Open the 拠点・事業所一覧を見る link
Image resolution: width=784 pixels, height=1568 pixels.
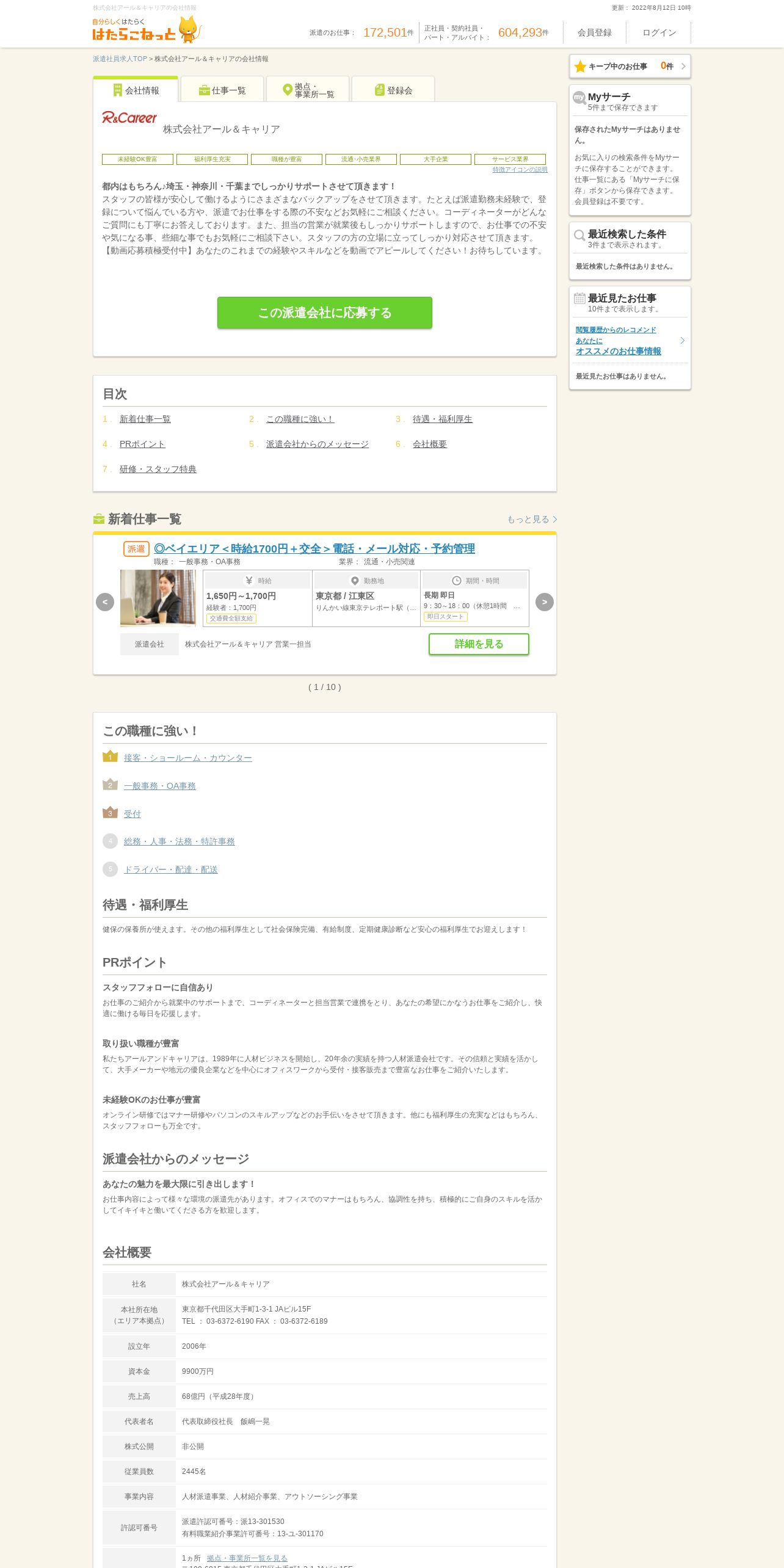click(247, 1558)
